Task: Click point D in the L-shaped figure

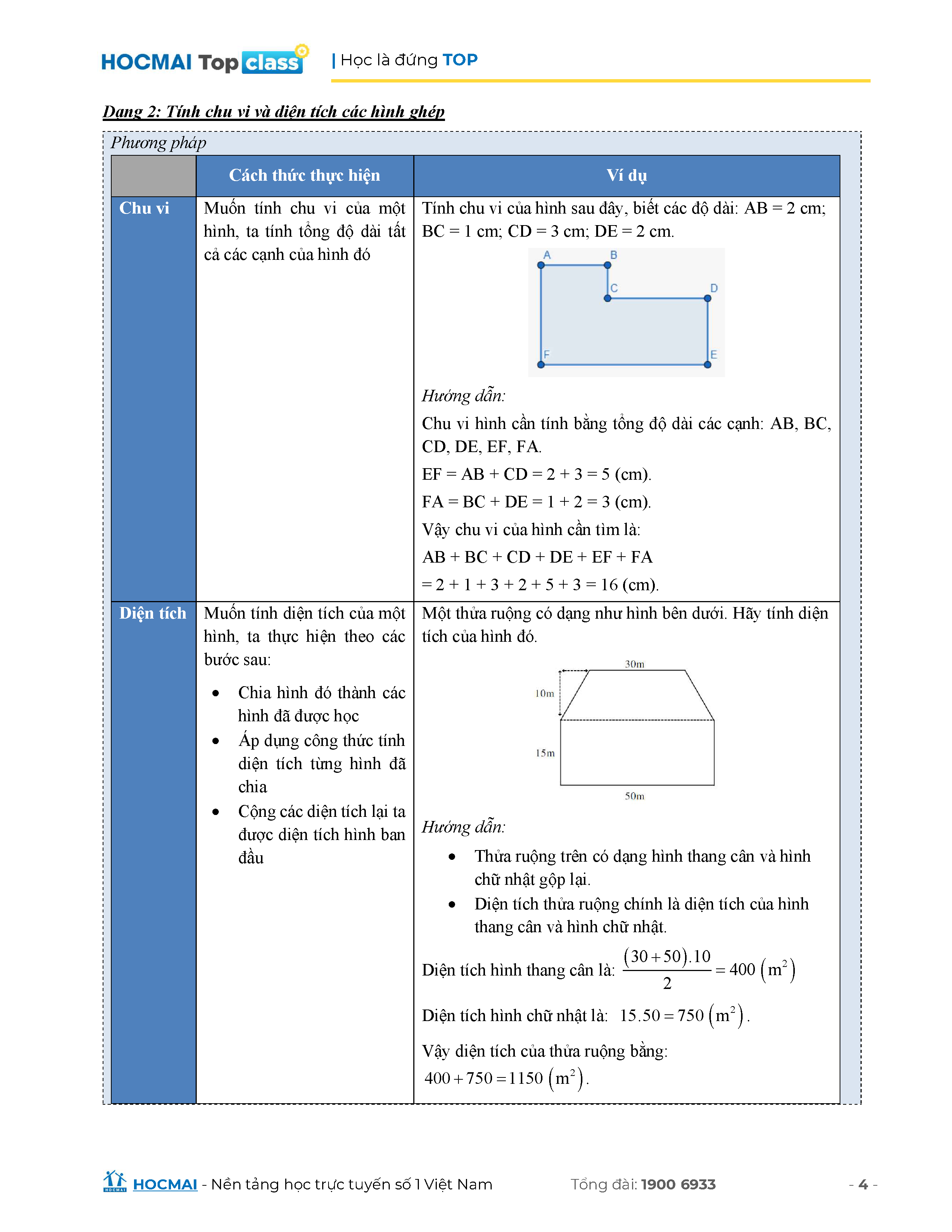Action: tap(707, 298)
